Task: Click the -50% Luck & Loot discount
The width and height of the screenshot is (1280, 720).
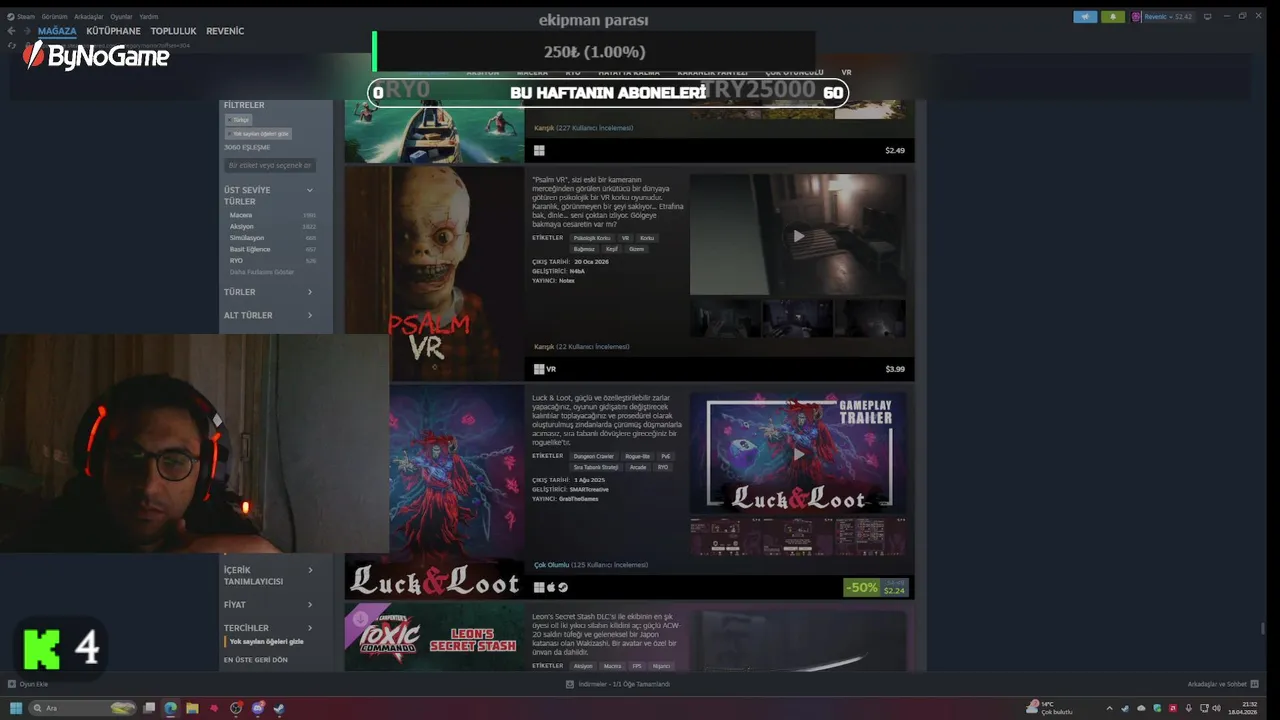Action: pyautogui.click(x=861, y=588)
